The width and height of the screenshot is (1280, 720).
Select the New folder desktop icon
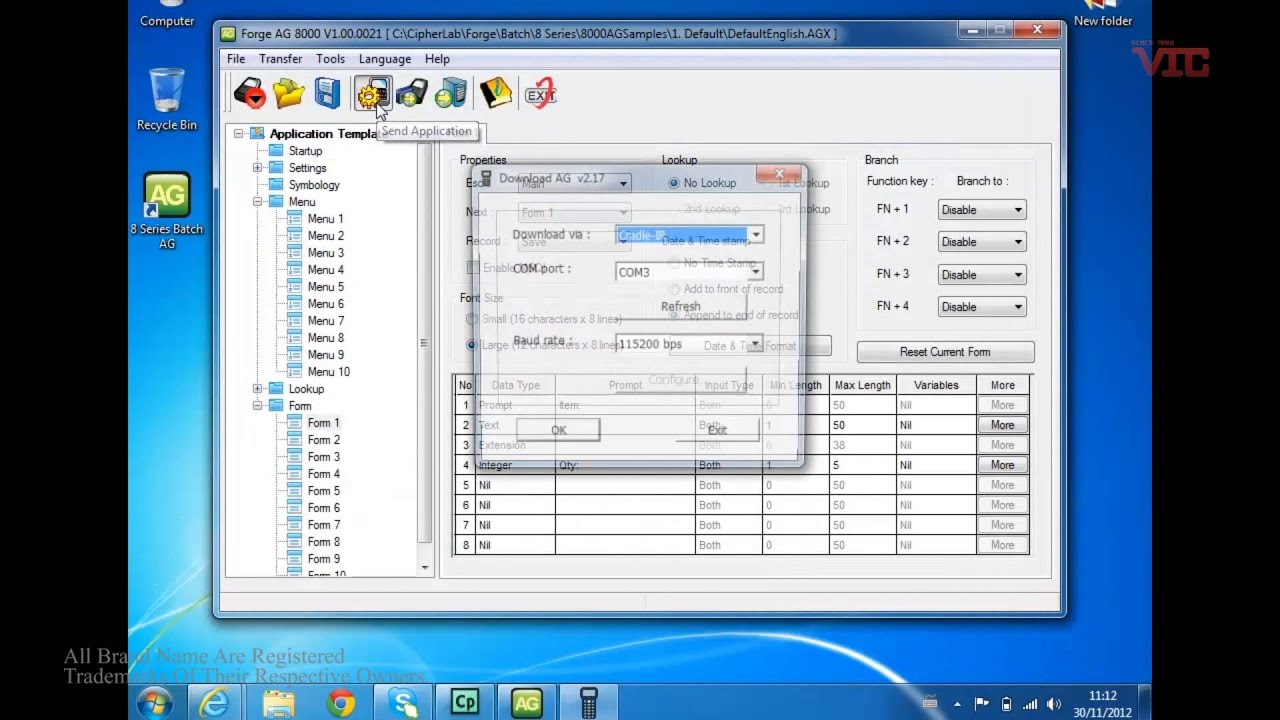pyautogui.click(x=1103, y=14)
